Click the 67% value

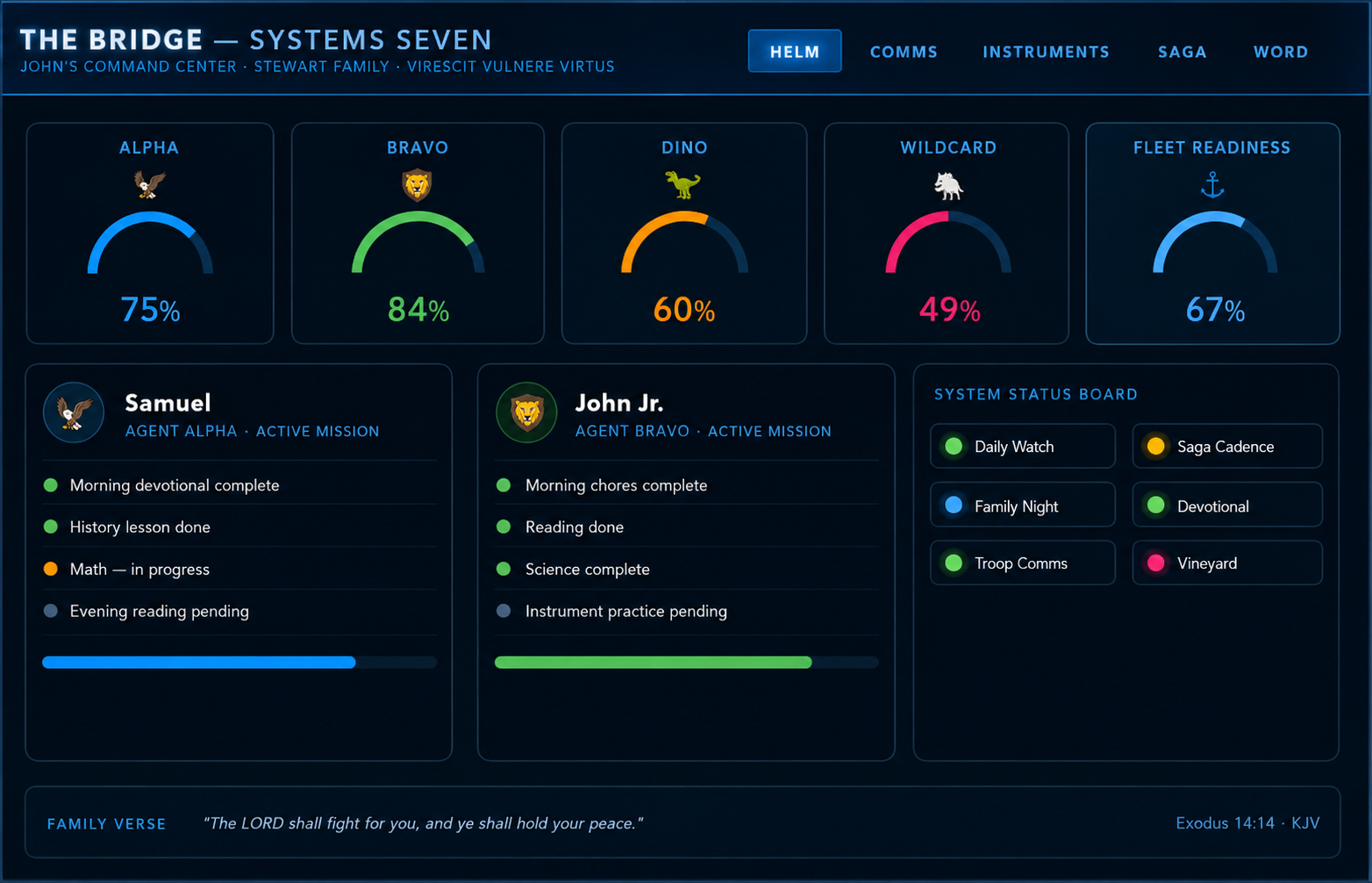(x=1216, y=310)
